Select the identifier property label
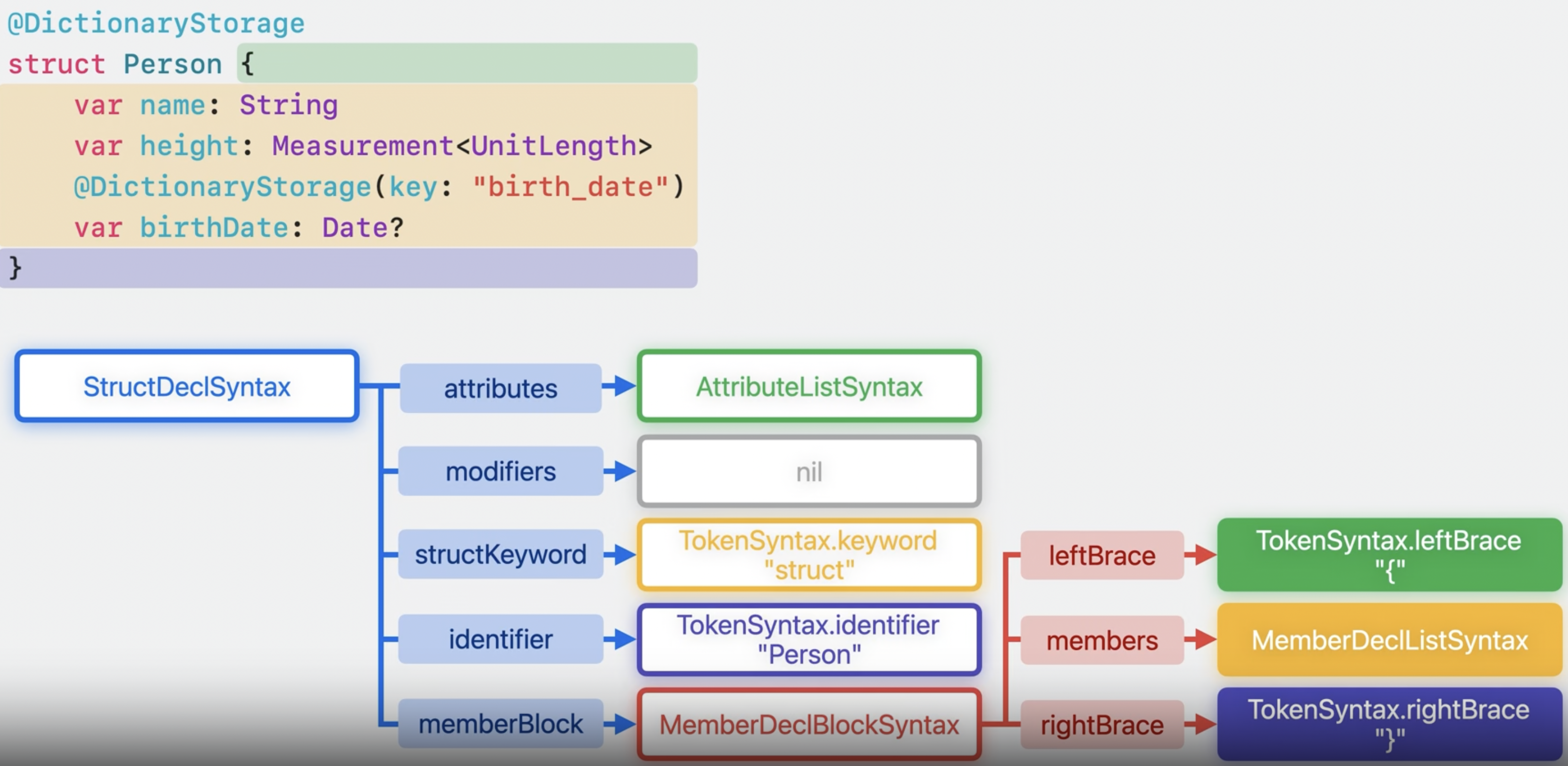Image resolution: width=1568 pixels, height=766 pixels. (x=500, y=639)
